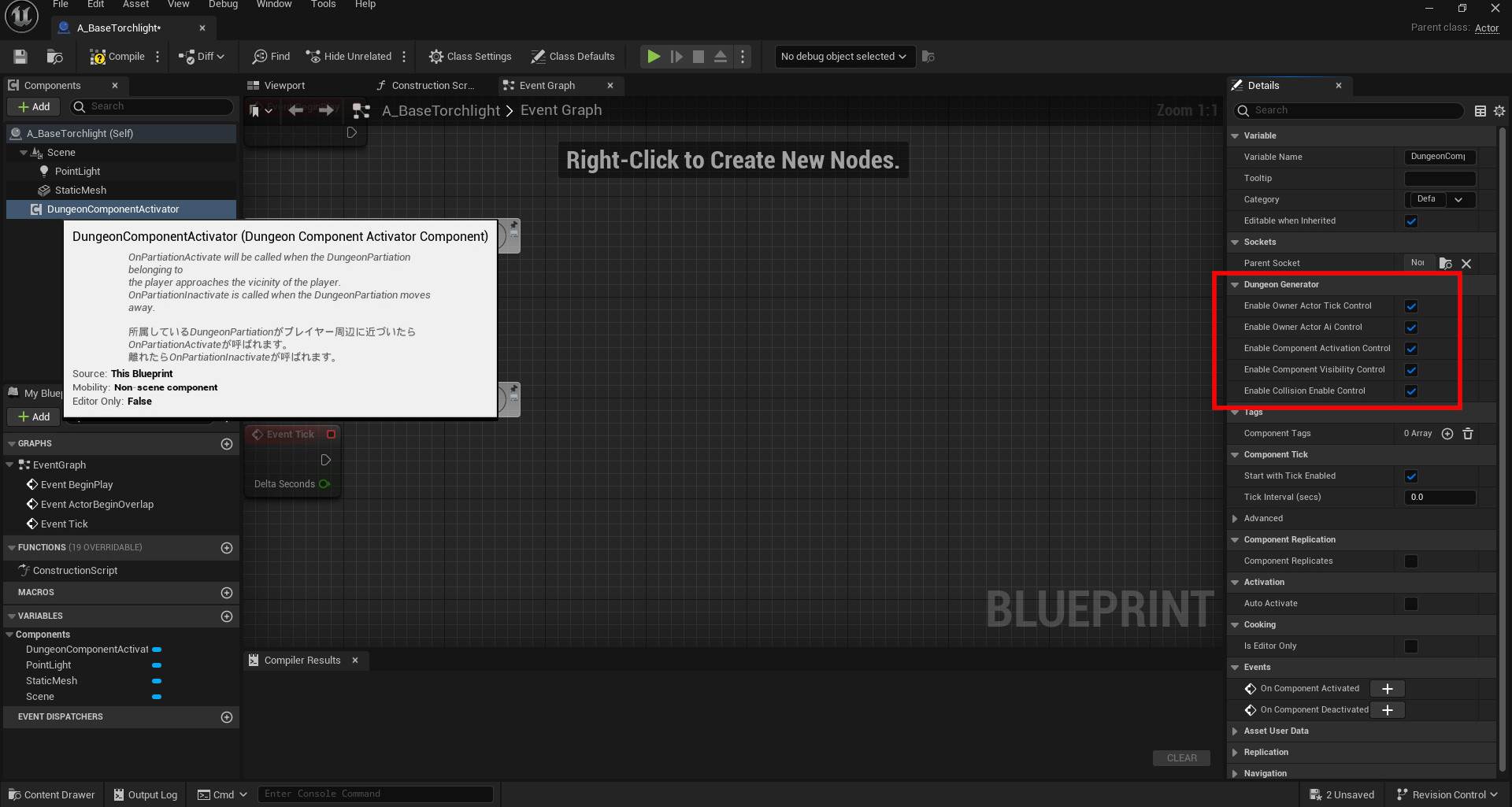Add On Component Deactivated event
Viewport: 1512px width, 807px height.
(1388, 710)
